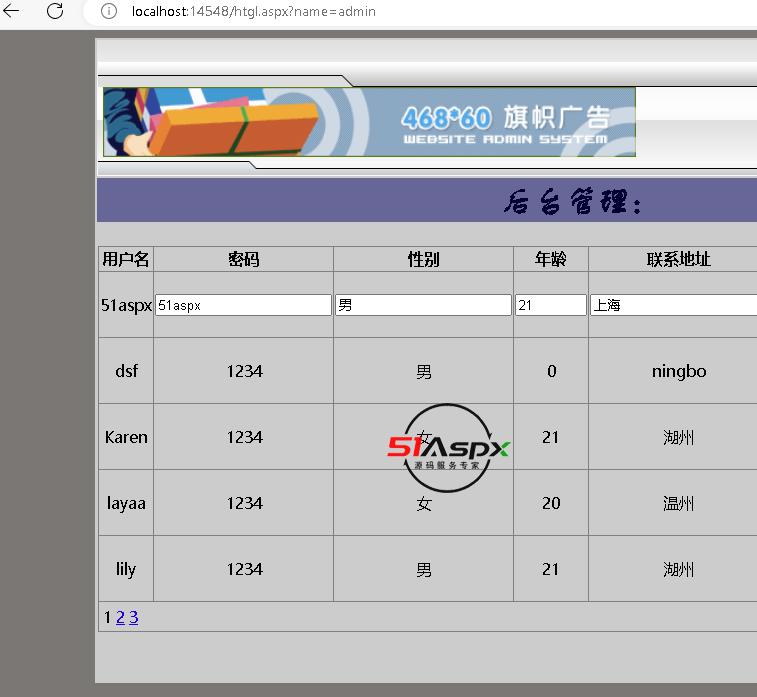Reload the page with refresh icon
This screenshot has width=757, height=697.
(x=55, y=11)
